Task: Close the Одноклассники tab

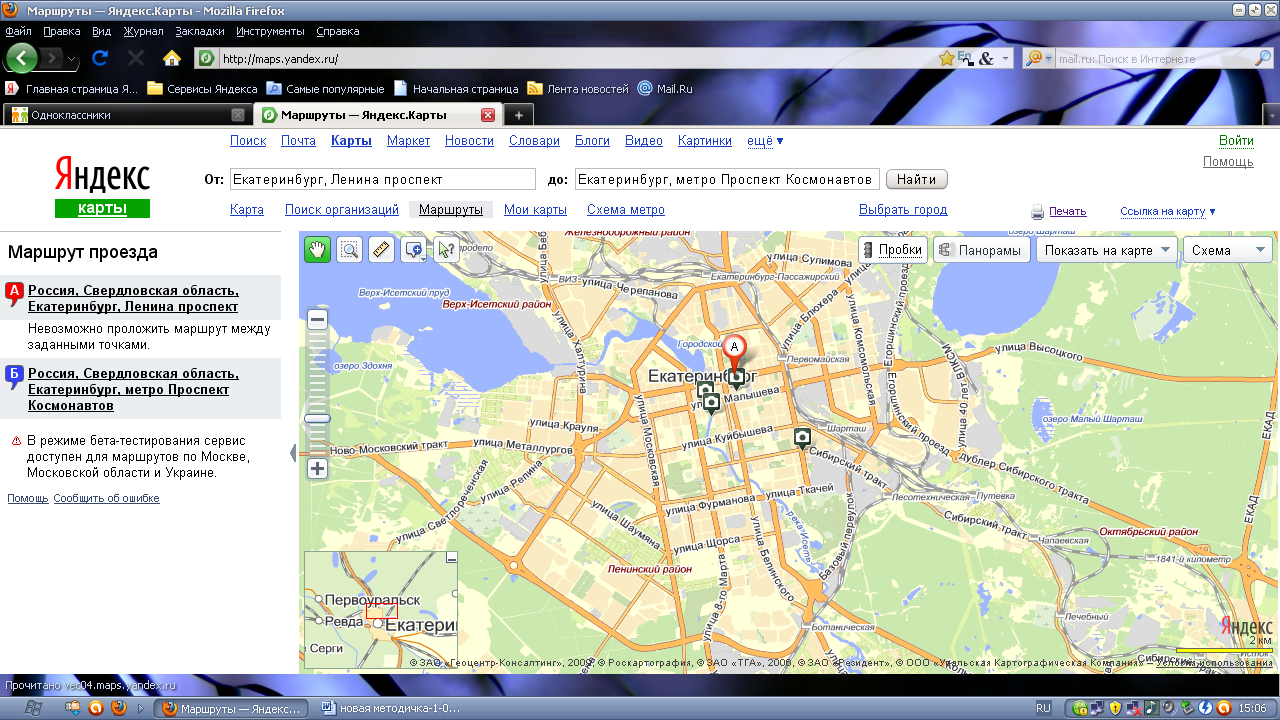Action: [238, 115]
